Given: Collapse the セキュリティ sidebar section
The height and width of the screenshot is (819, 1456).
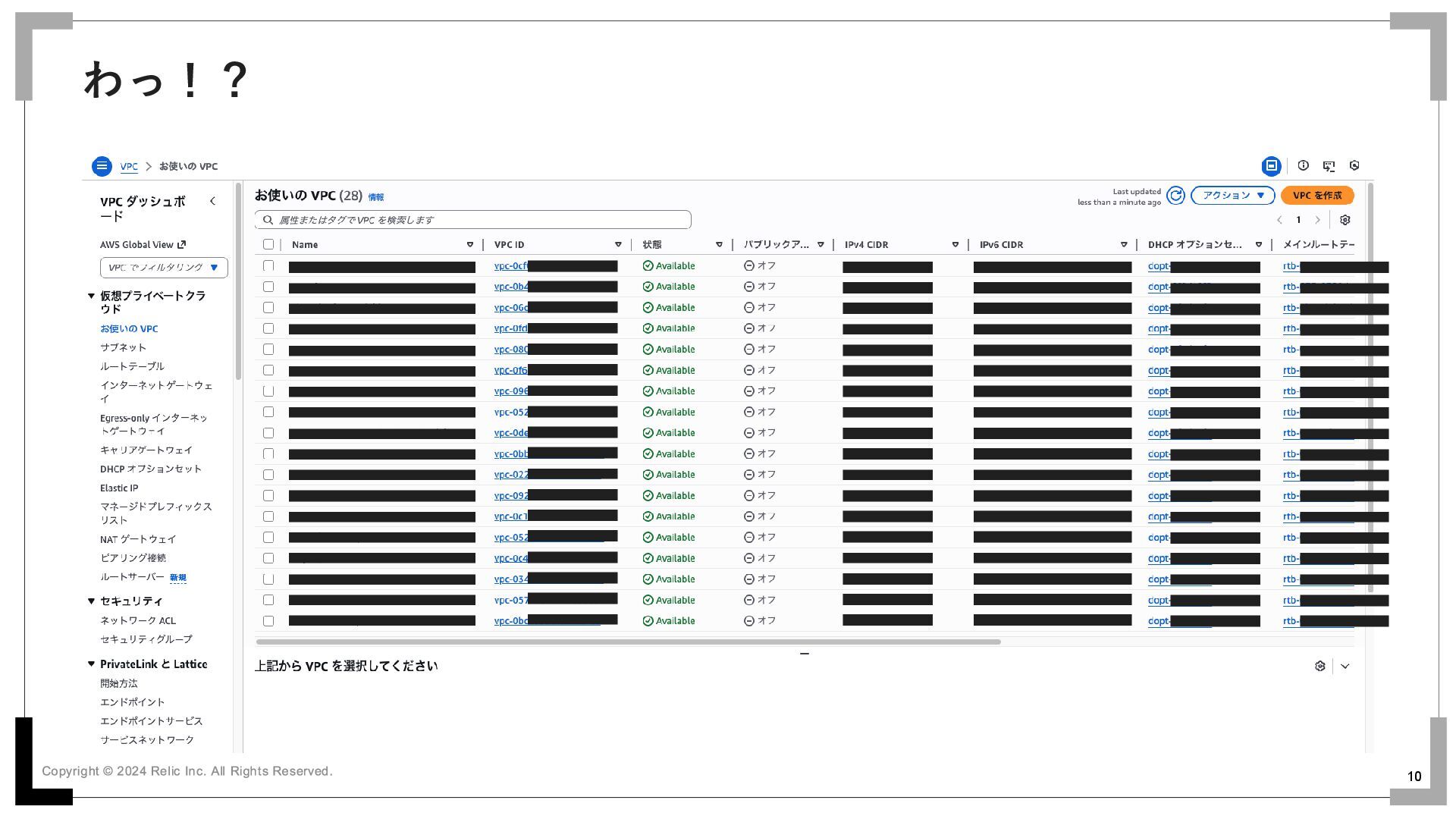Looking at the screenshot, I should [92, 601].
